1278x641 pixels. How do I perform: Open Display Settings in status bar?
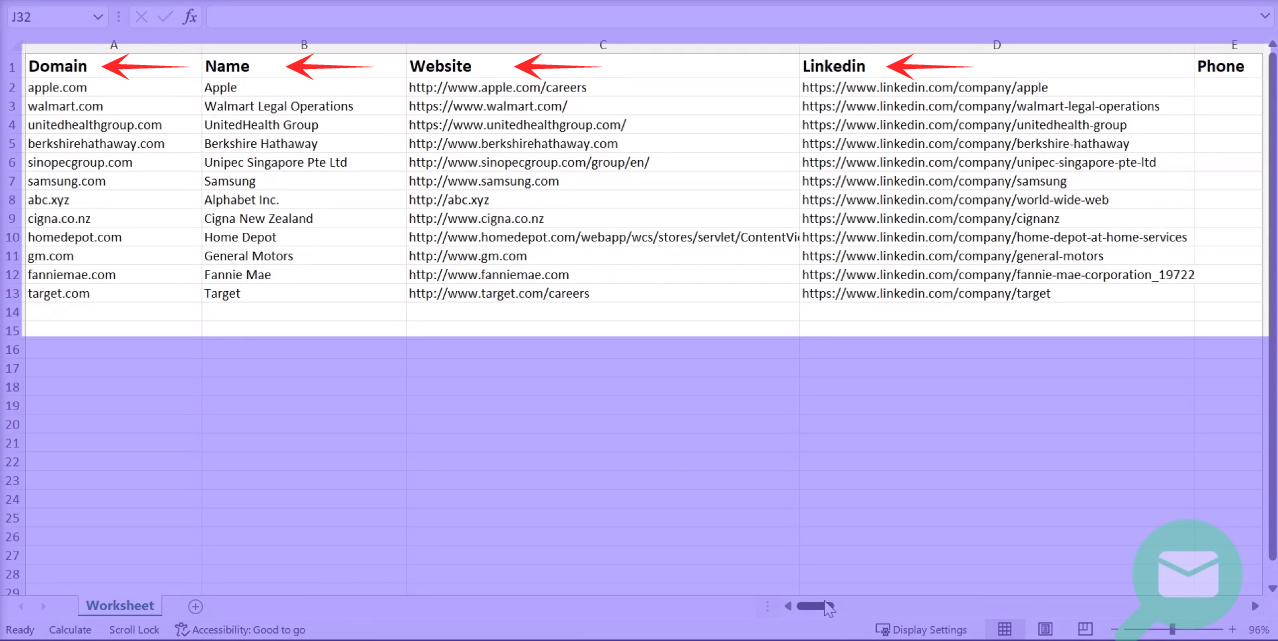point(921,630)
